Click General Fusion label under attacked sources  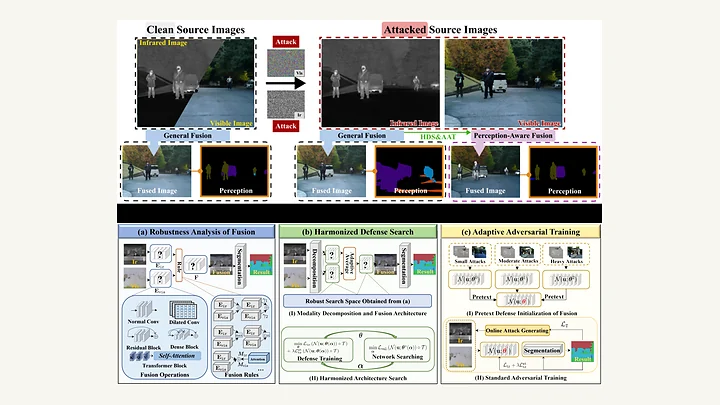click(362, 135)
